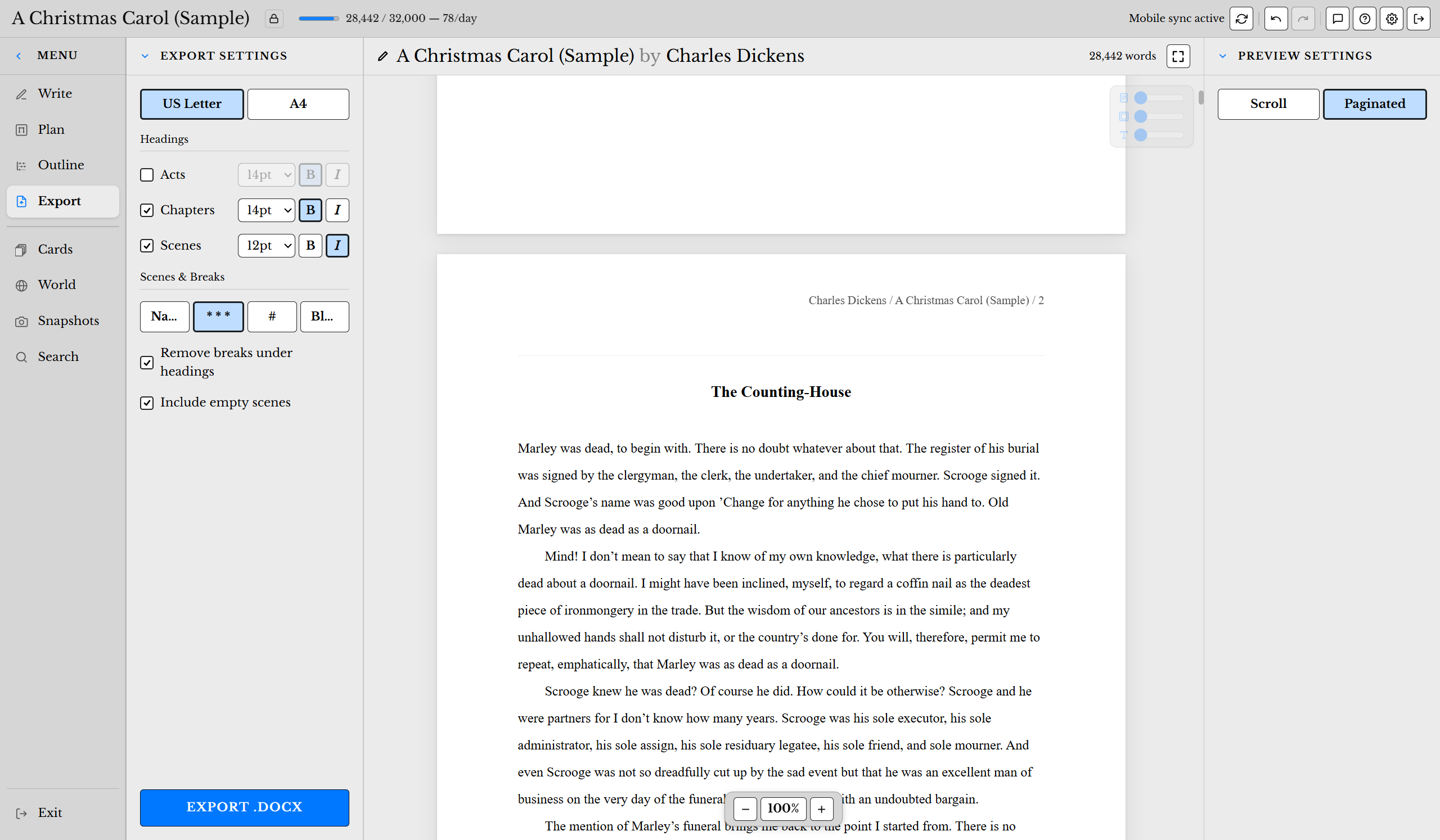Screen dimensions: 1440x840
Task: Click the pencil icon beside book title
Action: [x=383, y=56]
